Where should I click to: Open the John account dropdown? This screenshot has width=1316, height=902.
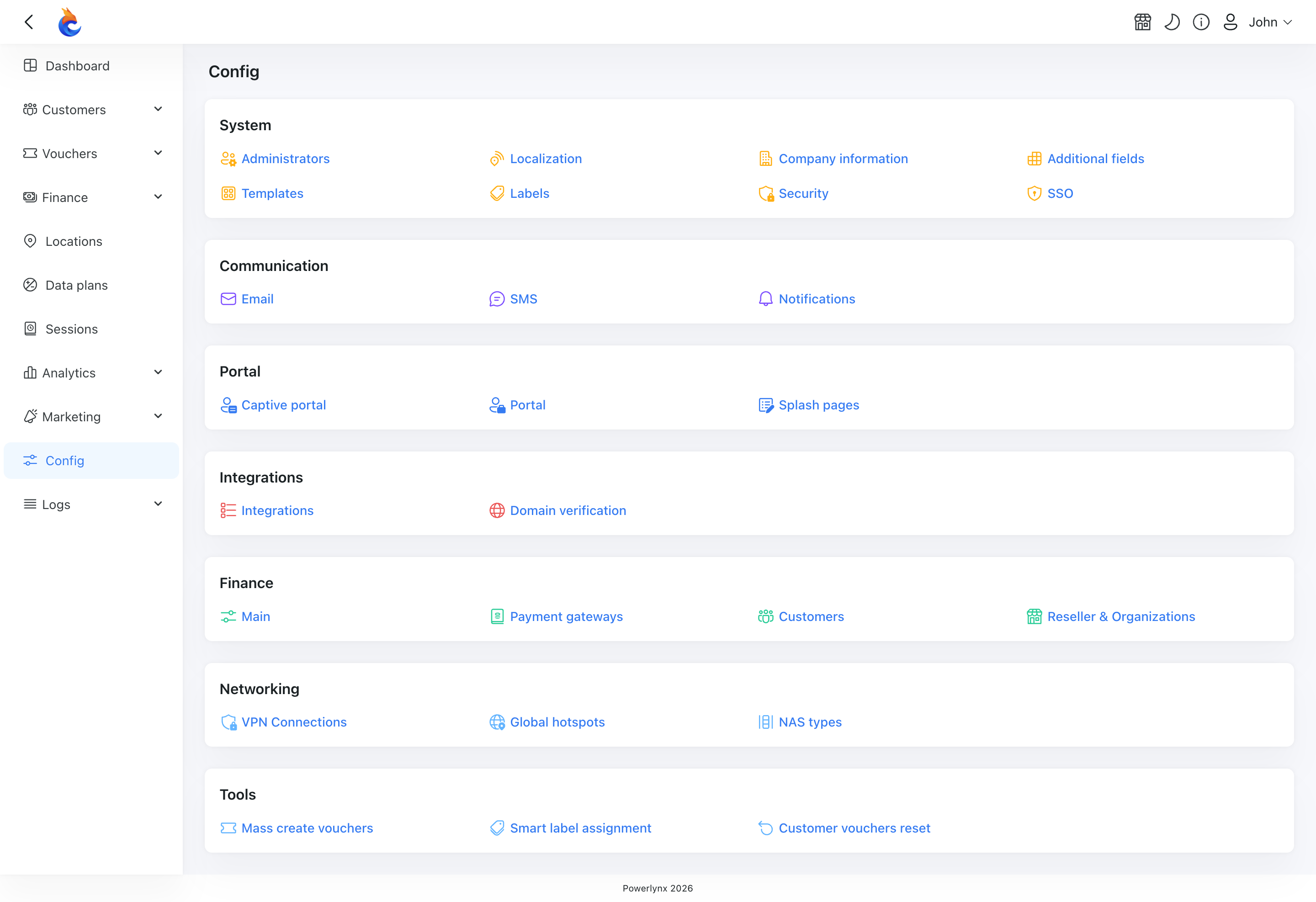[1270, 22]
